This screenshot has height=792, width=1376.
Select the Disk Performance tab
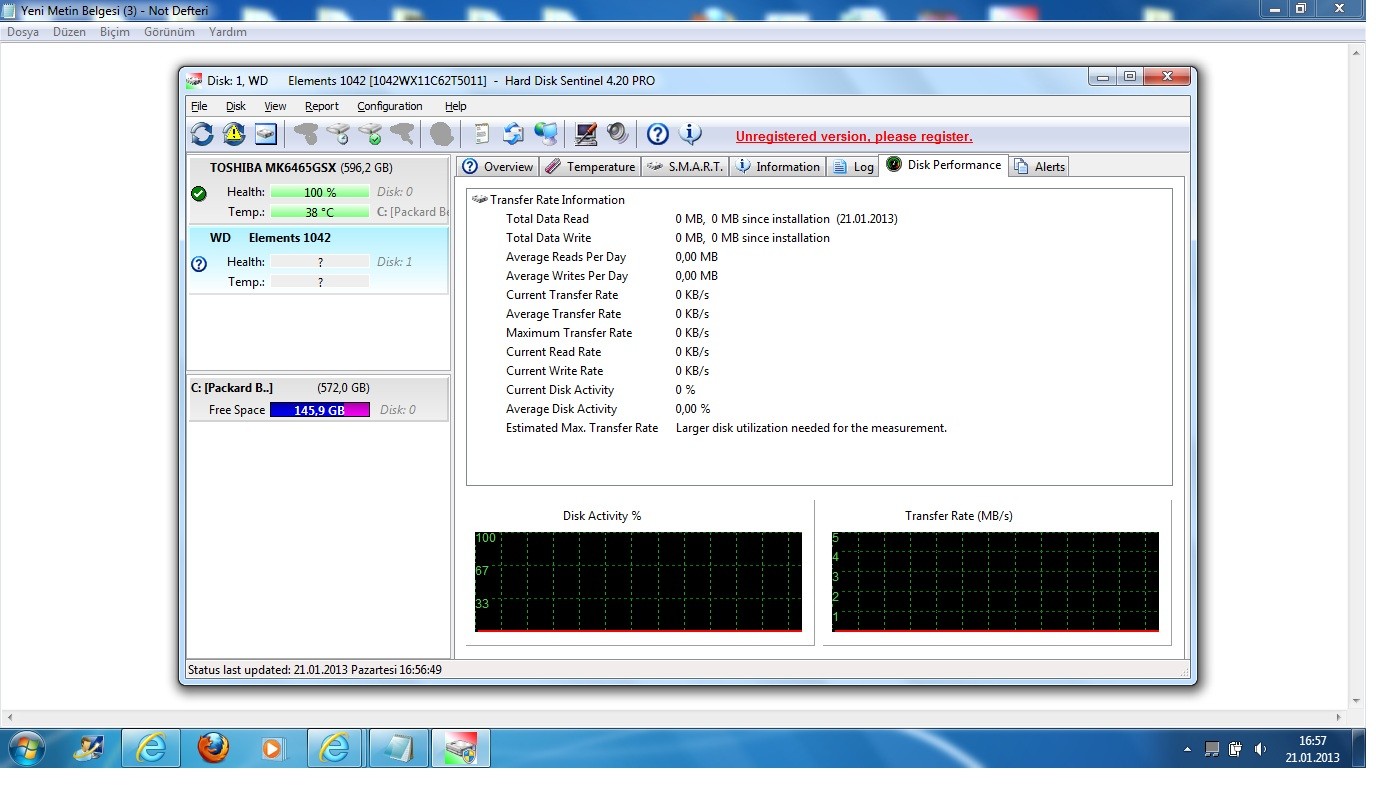943,165
